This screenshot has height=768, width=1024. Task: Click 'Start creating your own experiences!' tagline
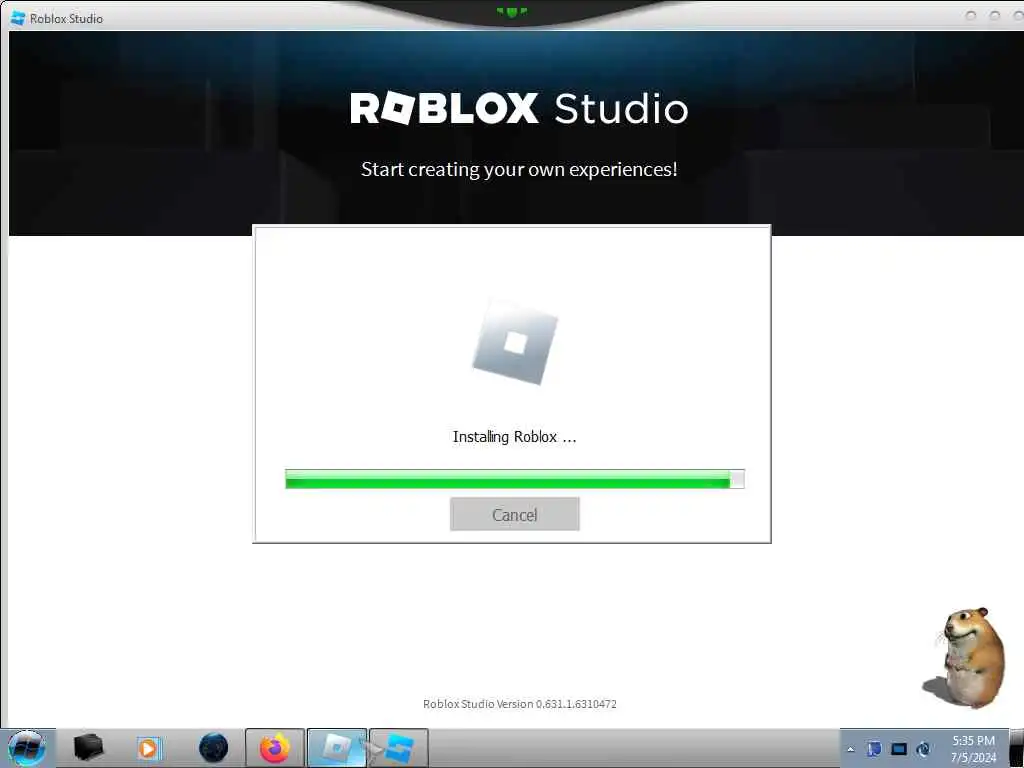[x=519, y=169]
